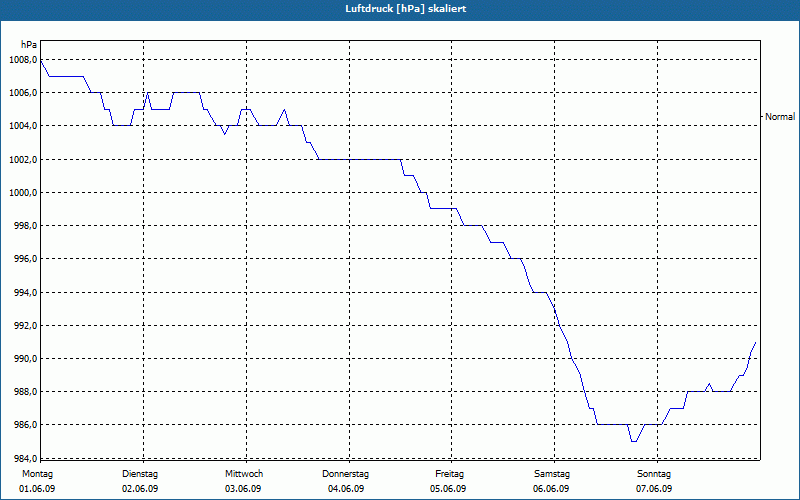Click the date '07.06.09'

654,489
